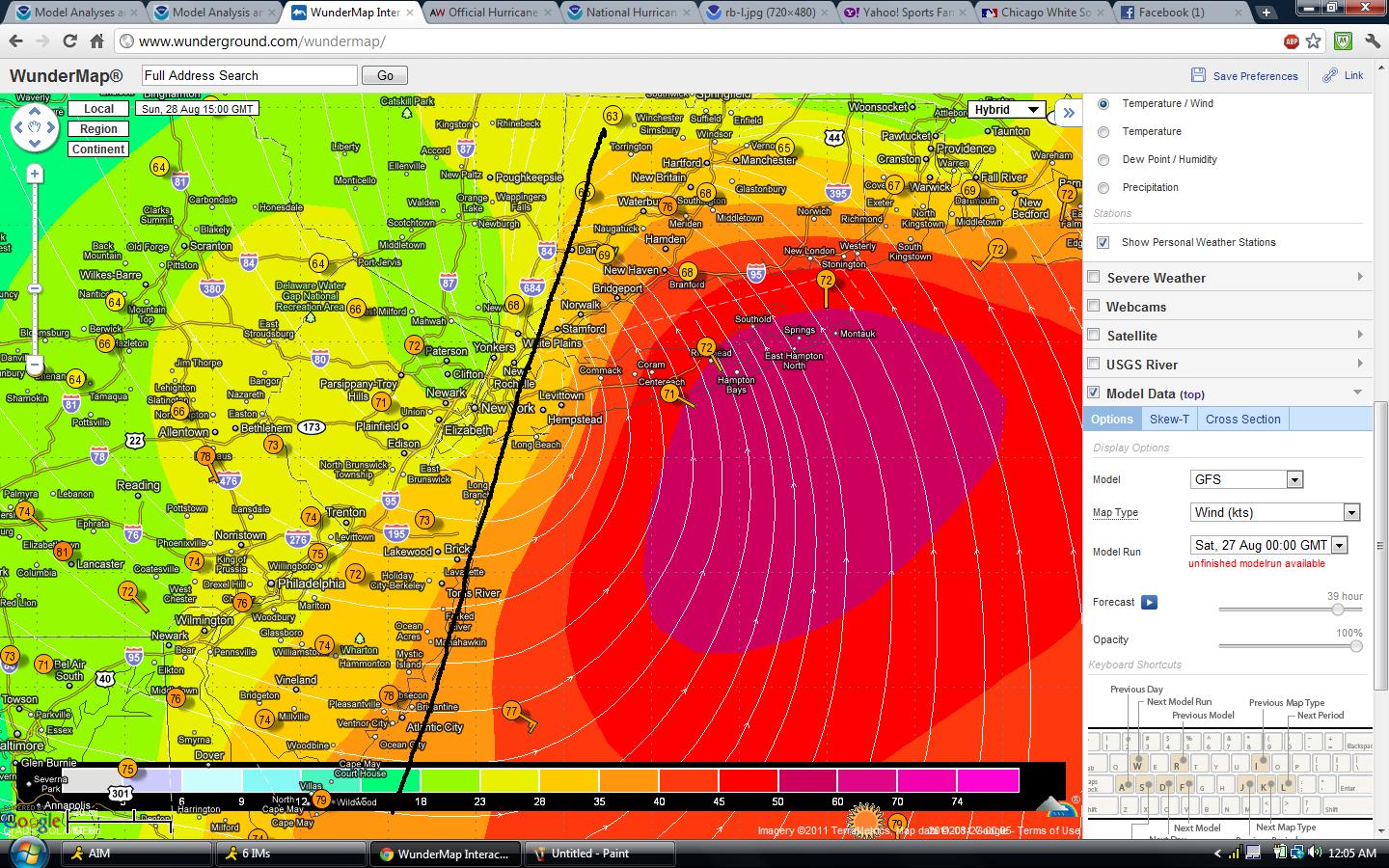Image resolution: width=1389 pixels, height=868 pixels.
Task: Switch to the Yahoo! Sports browser tab
Action: pos(899,13)
